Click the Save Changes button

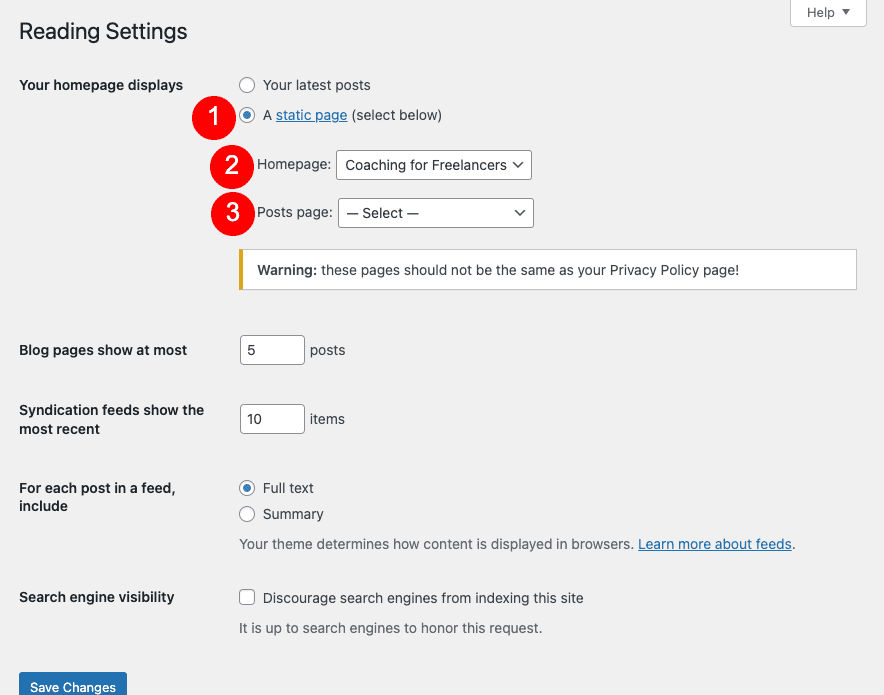click(x=73, y=685)
